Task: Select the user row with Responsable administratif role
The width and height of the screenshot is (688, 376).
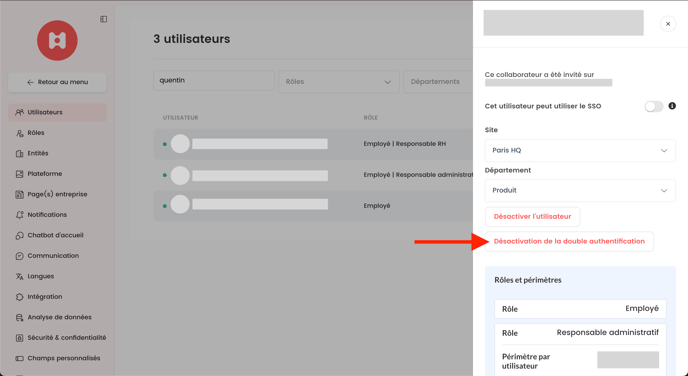Action: click(313, 175)
